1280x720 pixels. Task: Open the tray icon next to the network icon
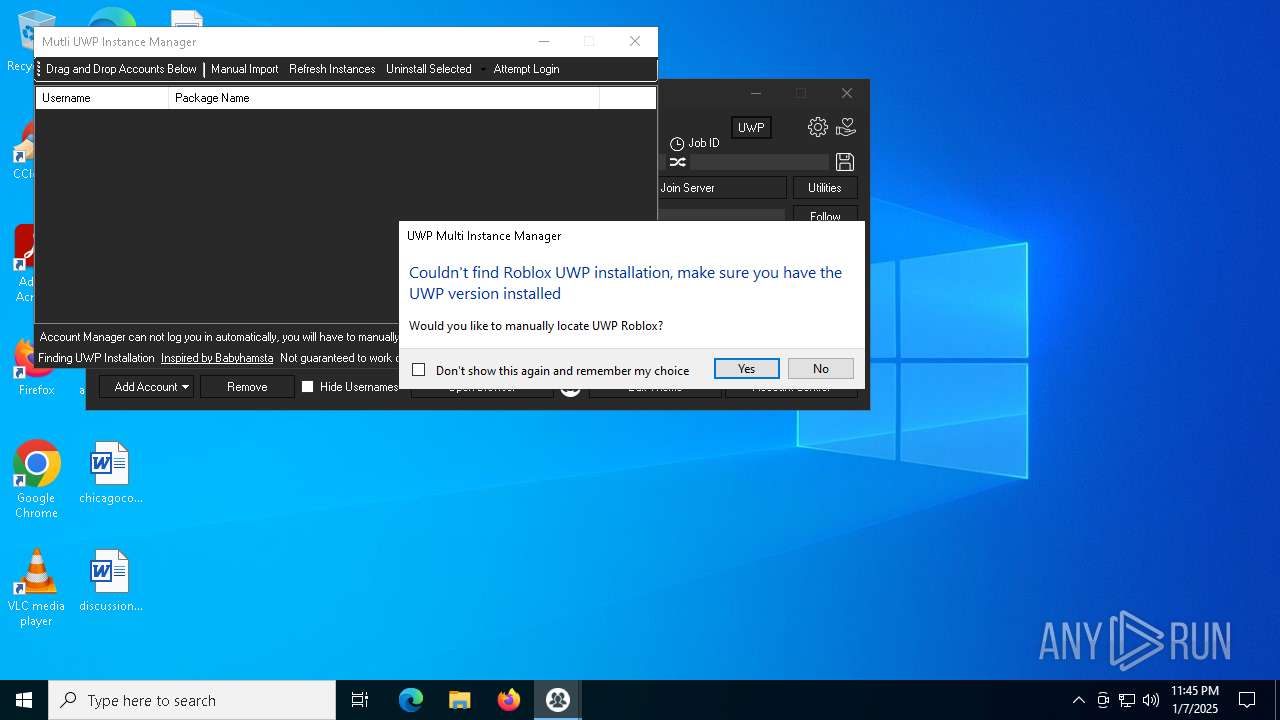[1103, 700]
